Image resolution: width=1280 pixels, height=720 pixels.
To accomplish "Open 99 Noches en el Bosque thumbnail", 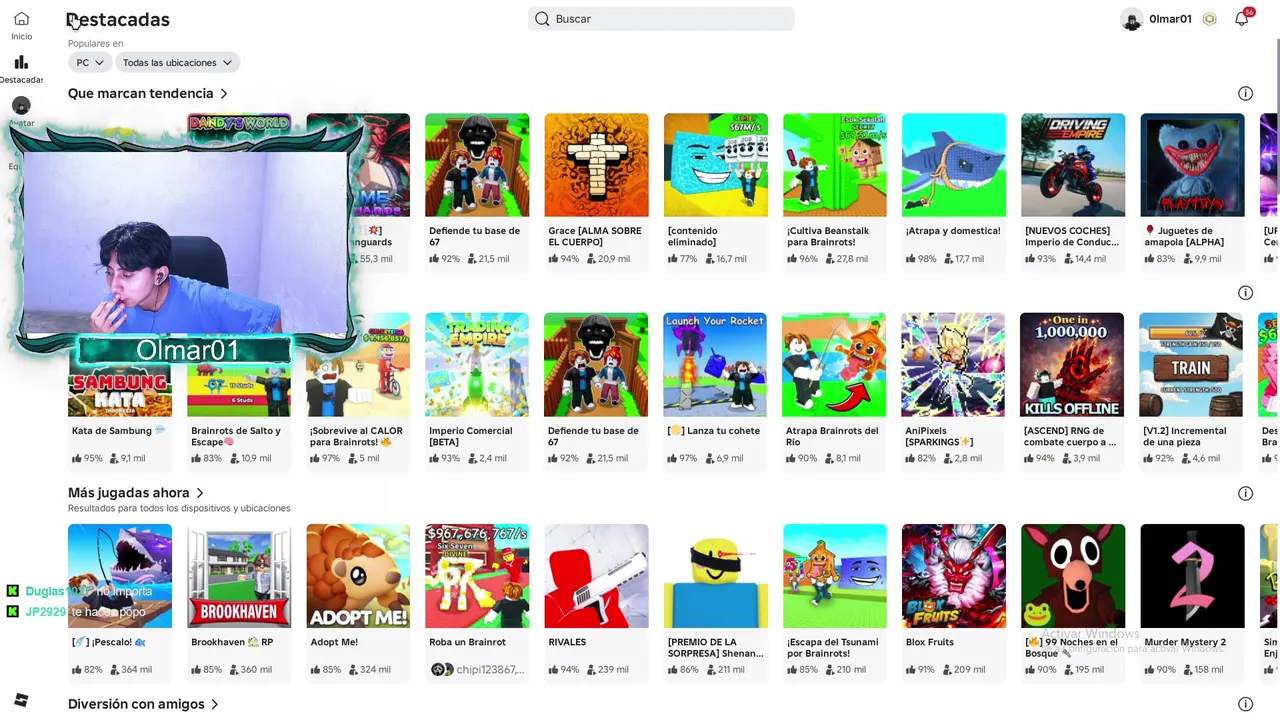I will 1073,576.
